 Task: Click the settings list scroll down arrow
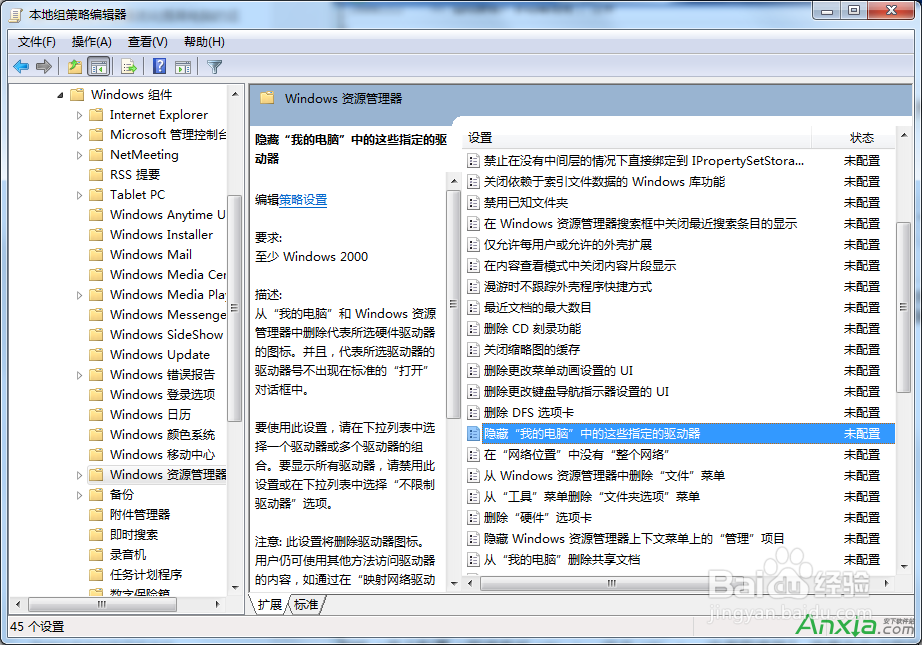[904, 567]
